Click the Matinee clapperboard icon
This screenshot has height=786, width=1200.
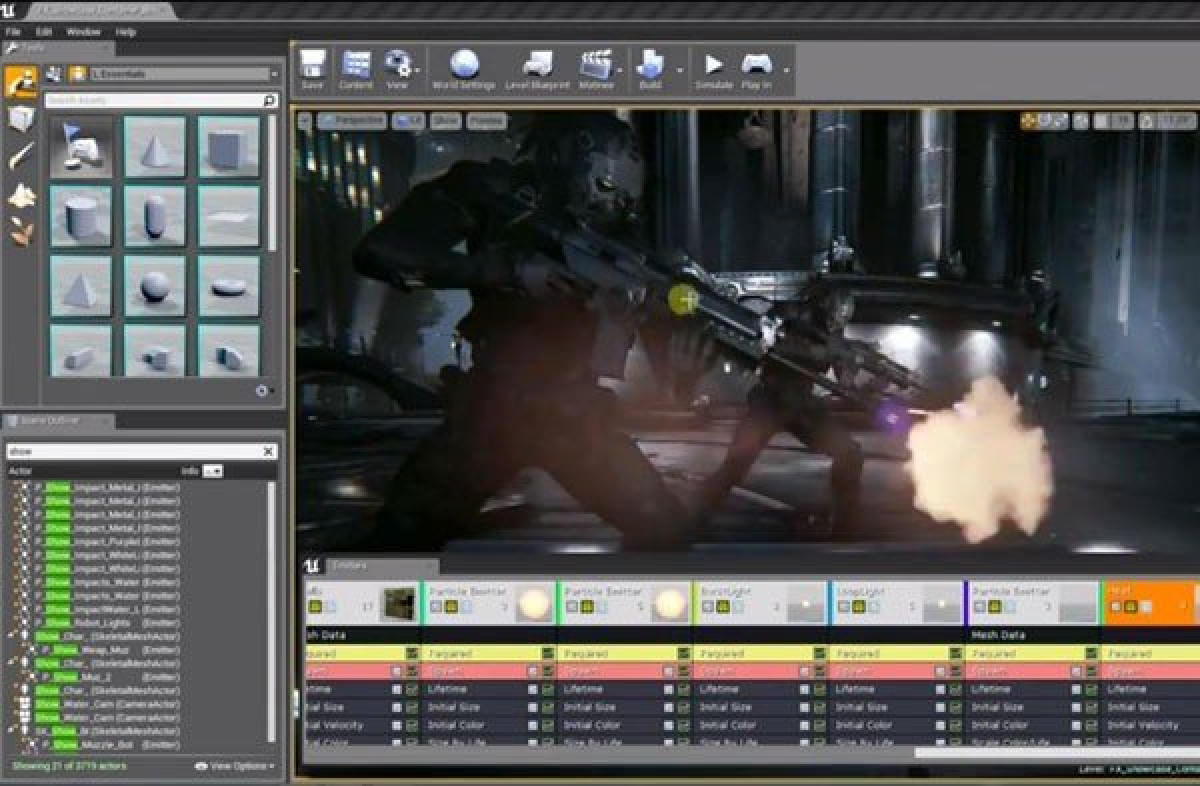(x=596, y=69)
